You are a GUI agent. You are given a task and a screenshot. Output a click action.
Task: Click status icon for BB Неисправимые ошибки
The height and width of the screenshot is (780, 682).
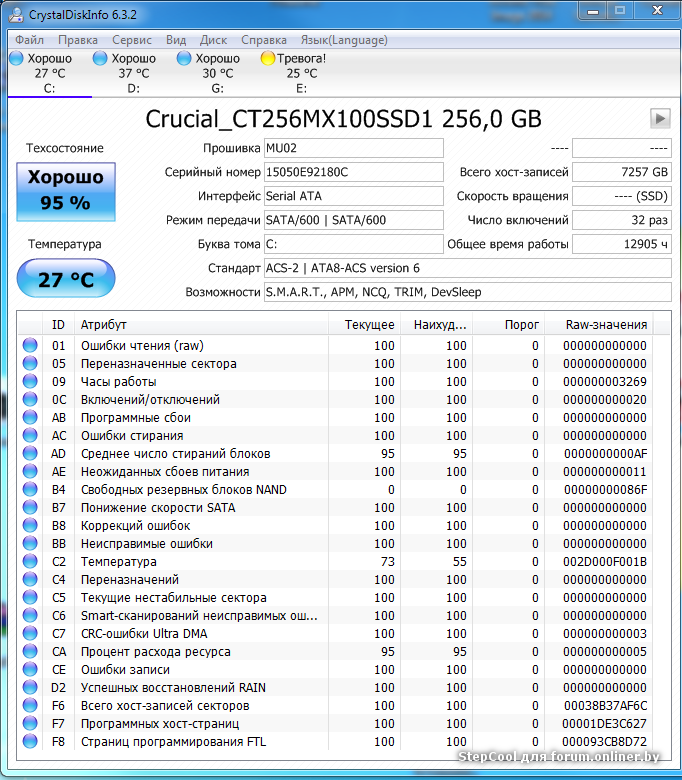(x=30, y=543)
